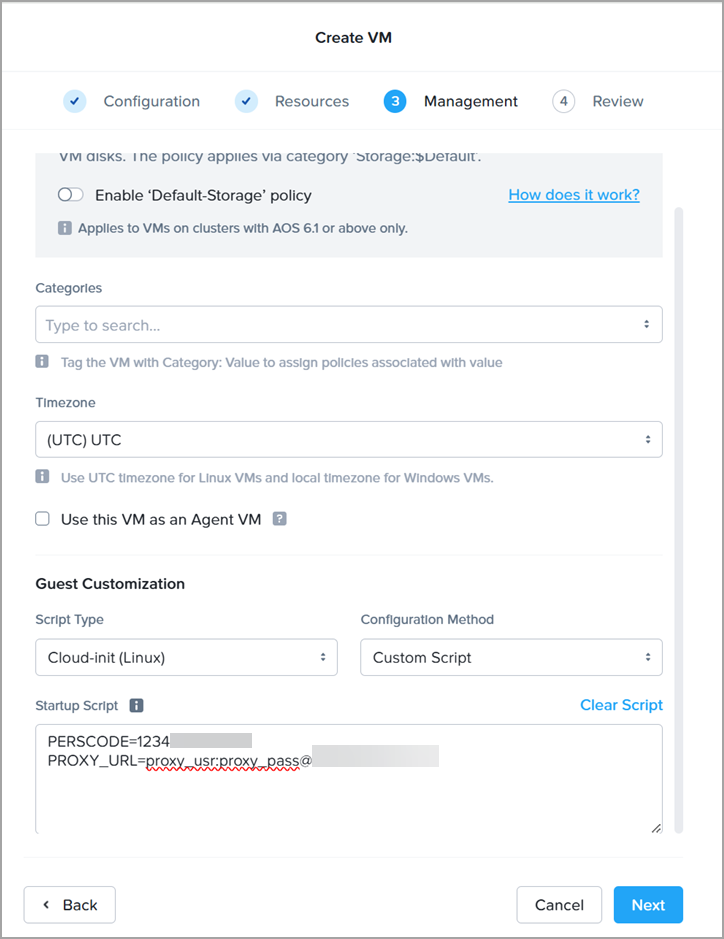Enable the 'Default-Storage' policy toggle

tap(70, 195)
